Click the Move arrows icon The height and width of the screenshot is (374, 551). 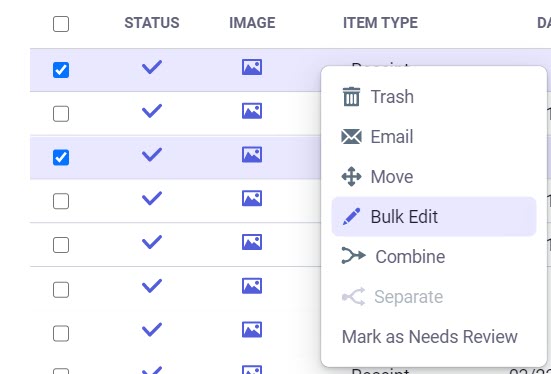(x=351, y=176)
